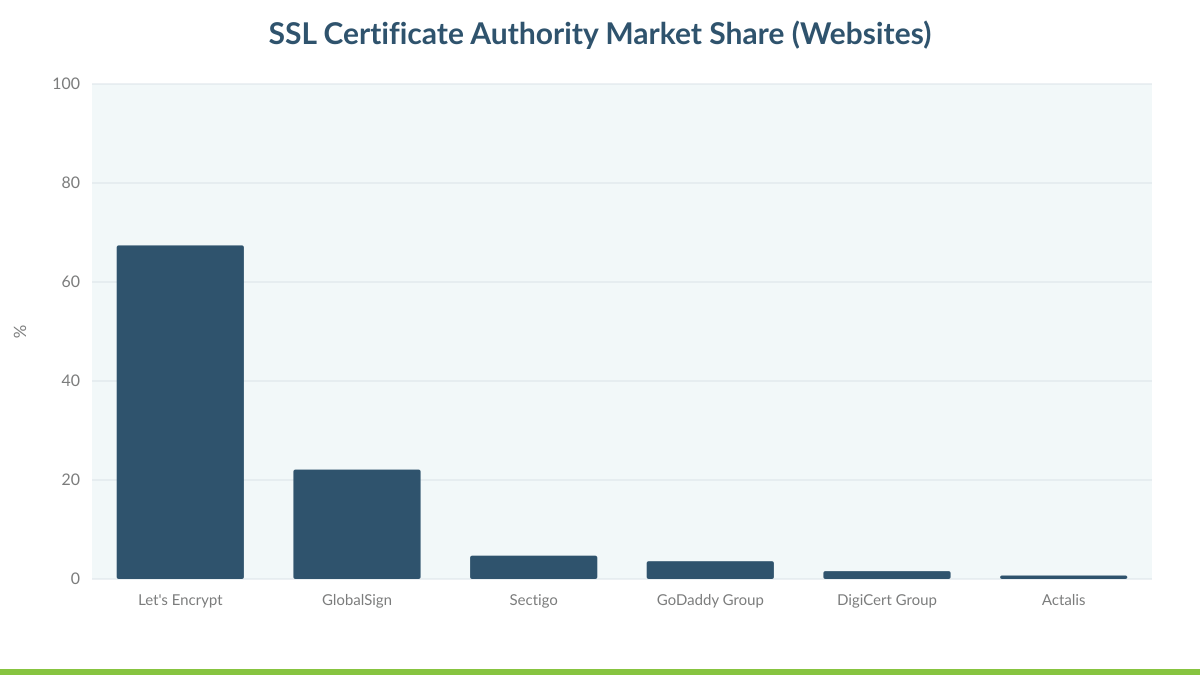
Task: Click the y-axis value '100'
Action: click(x=66, y=84)
